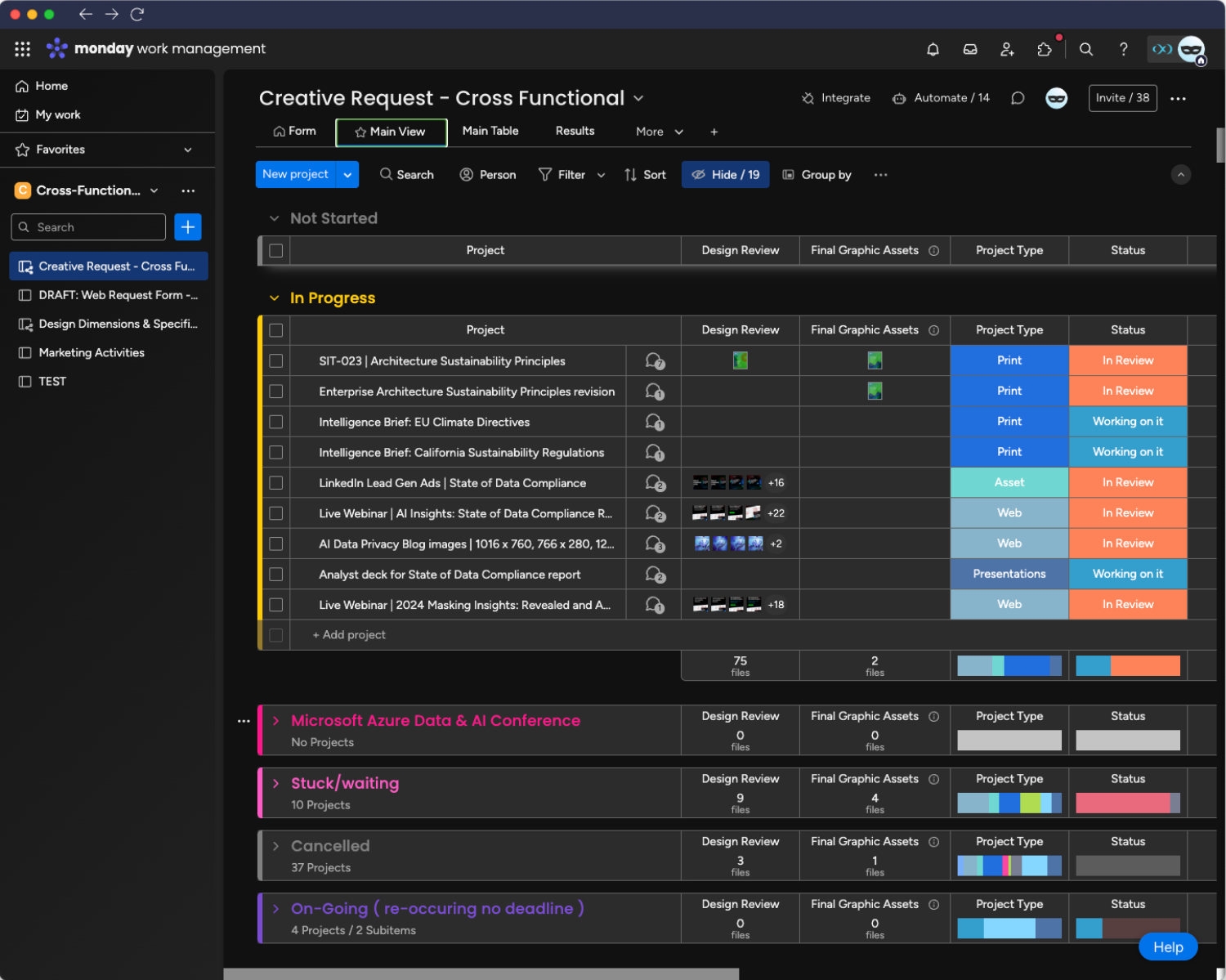
Task: Click Working on it status for Analyst deck row
Action: pos(1128,575)
